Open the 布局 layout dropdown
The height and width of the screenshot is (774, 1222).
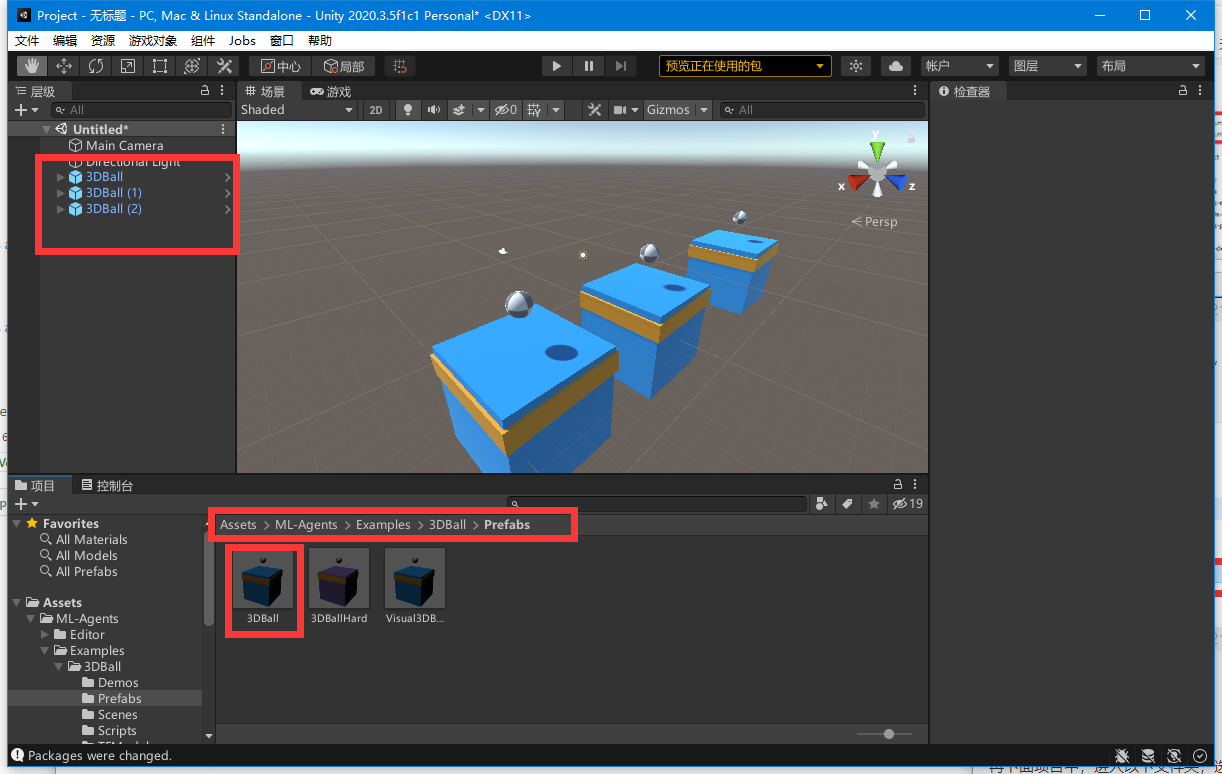pos(1148,65)
